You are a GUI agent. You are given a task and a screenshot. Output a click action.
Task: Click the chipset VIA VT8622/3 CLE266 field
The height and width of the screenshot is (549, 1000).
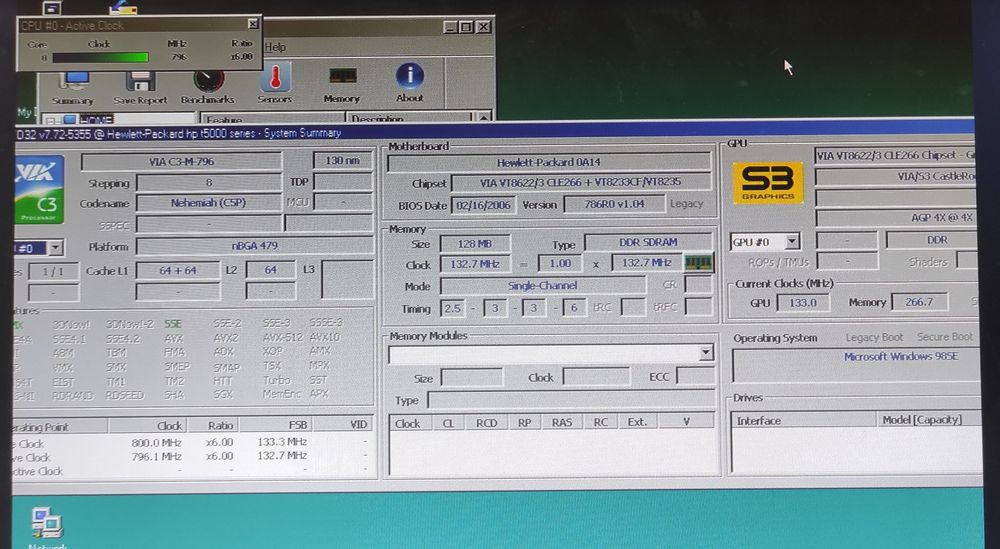click(x=581, y=182)
